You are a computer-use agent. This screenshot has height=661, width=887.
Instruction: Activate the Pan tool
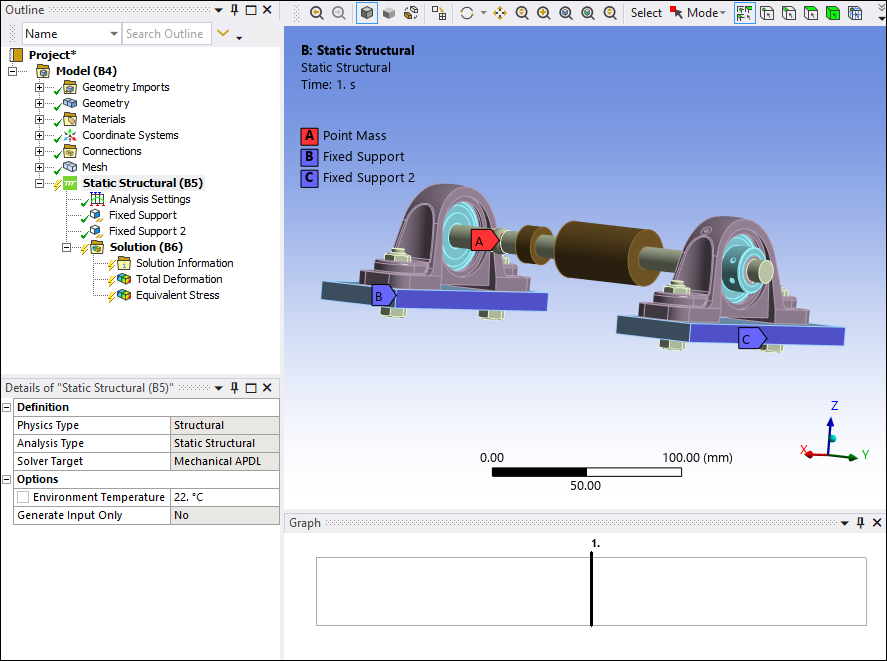pos(501,12)
